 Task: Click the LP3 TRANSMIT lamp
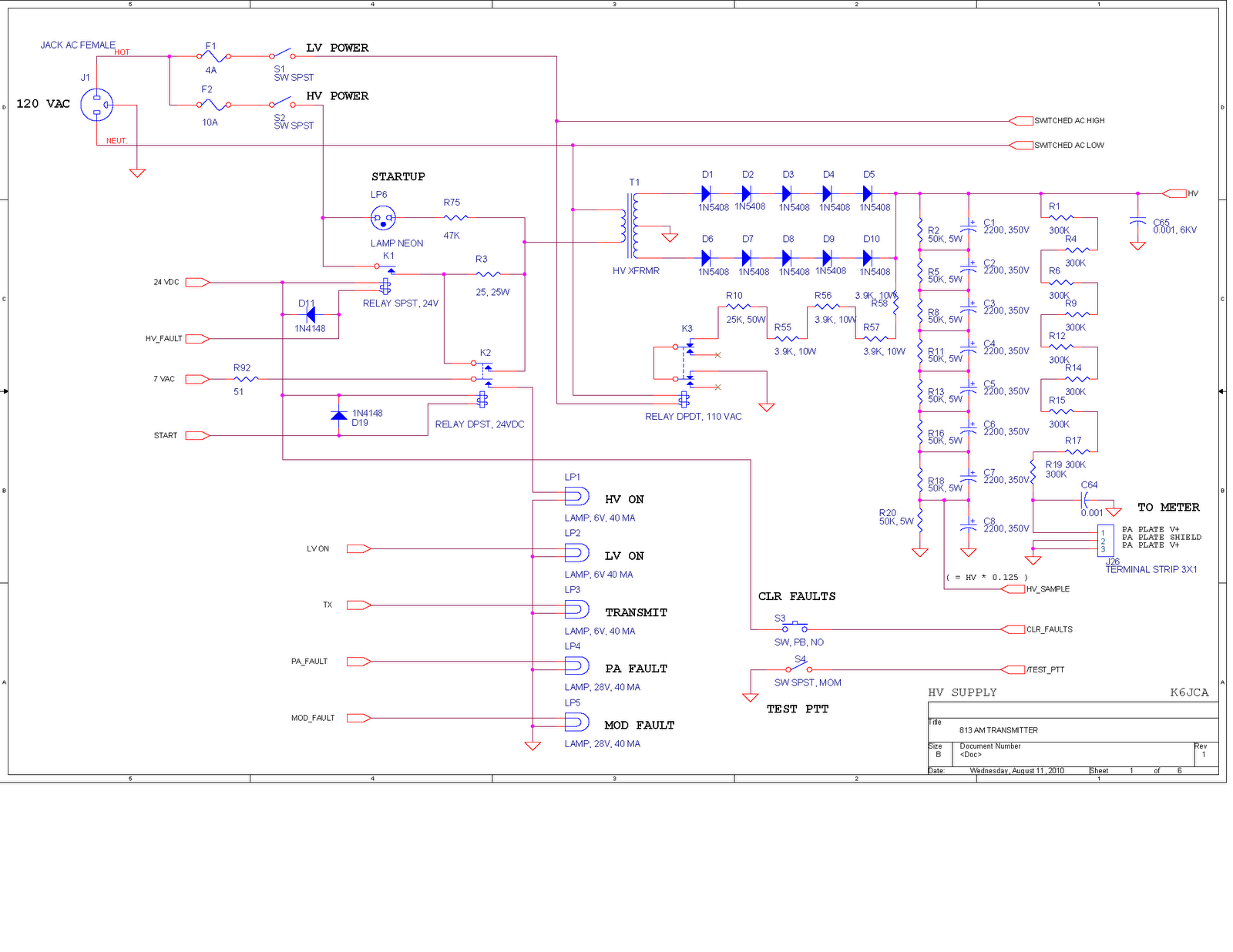tap(576, 610)
